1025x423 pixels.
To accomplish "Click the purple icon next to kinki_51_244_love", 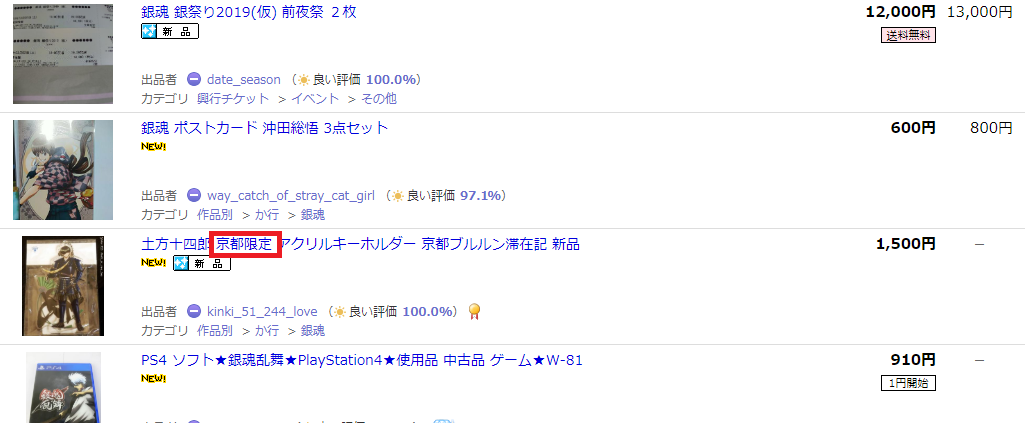I will click(x=193, y=311).
